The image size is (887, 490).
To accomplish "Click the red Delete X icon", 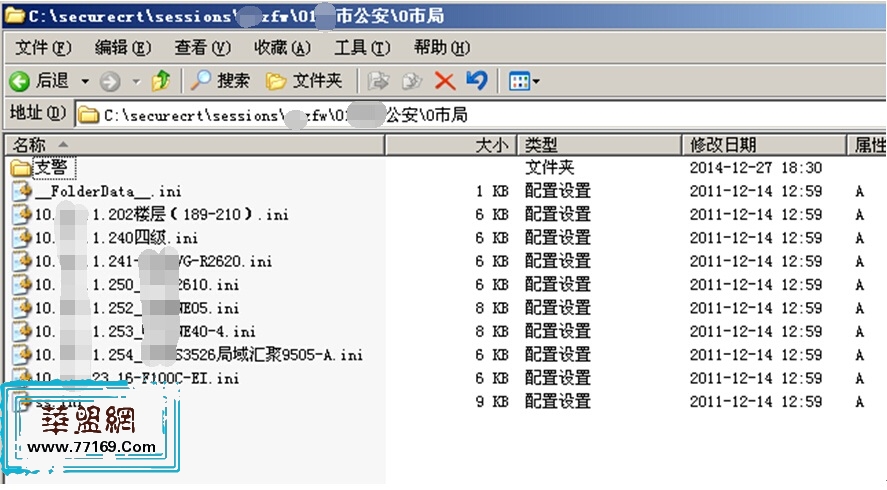I will coord(445,81).
